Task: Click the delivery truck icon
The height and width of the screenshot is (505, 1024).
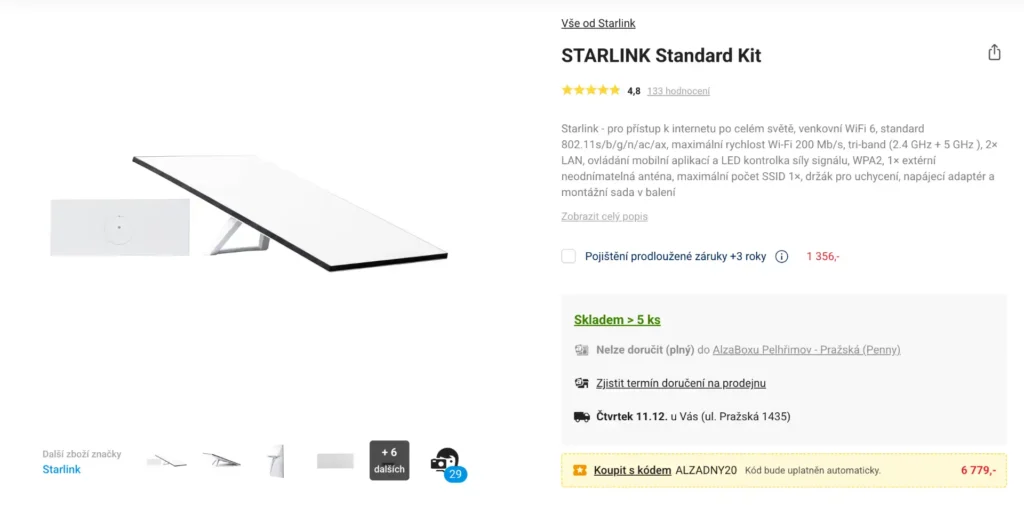Action: click(x=581, y=416)
